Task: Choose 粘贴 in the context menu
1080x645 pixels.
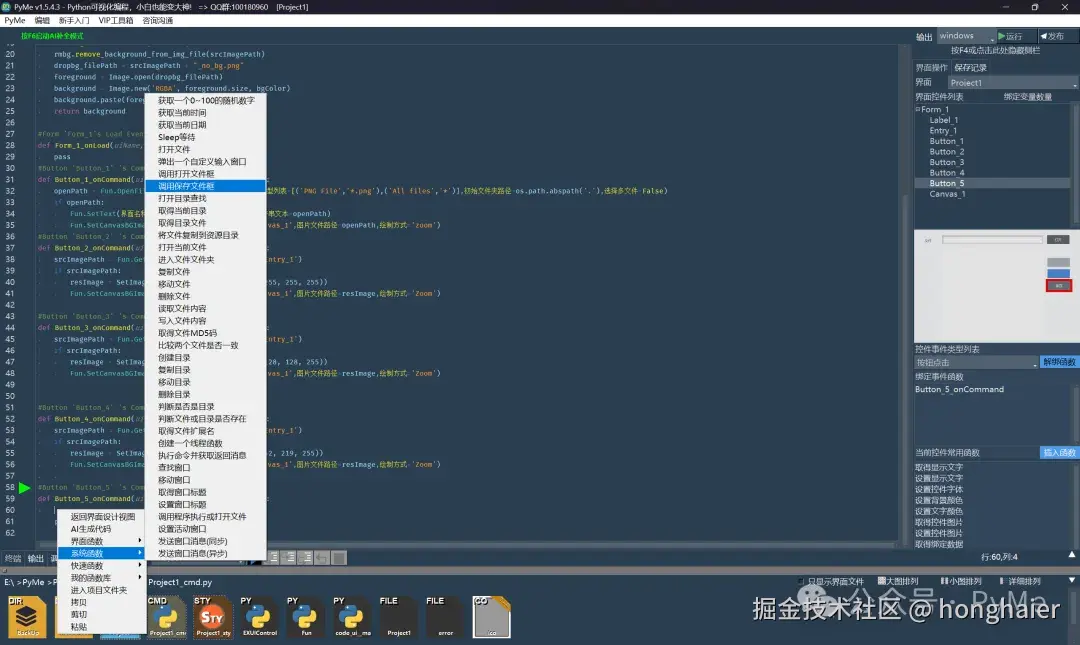Action: [101, 627]
